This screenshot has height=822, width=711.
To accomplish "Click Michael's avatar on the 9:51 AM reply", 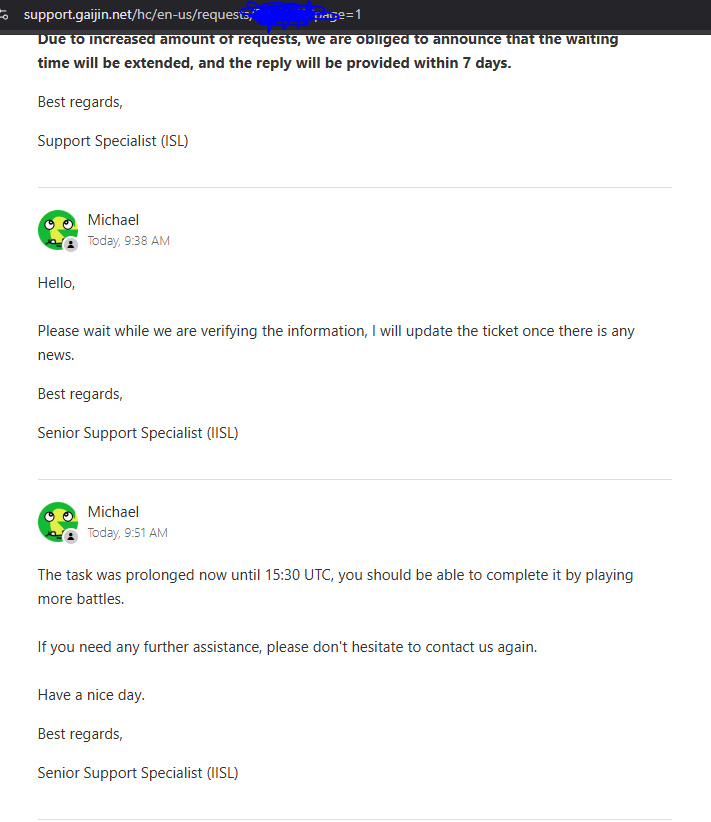I will coord(57,521).
